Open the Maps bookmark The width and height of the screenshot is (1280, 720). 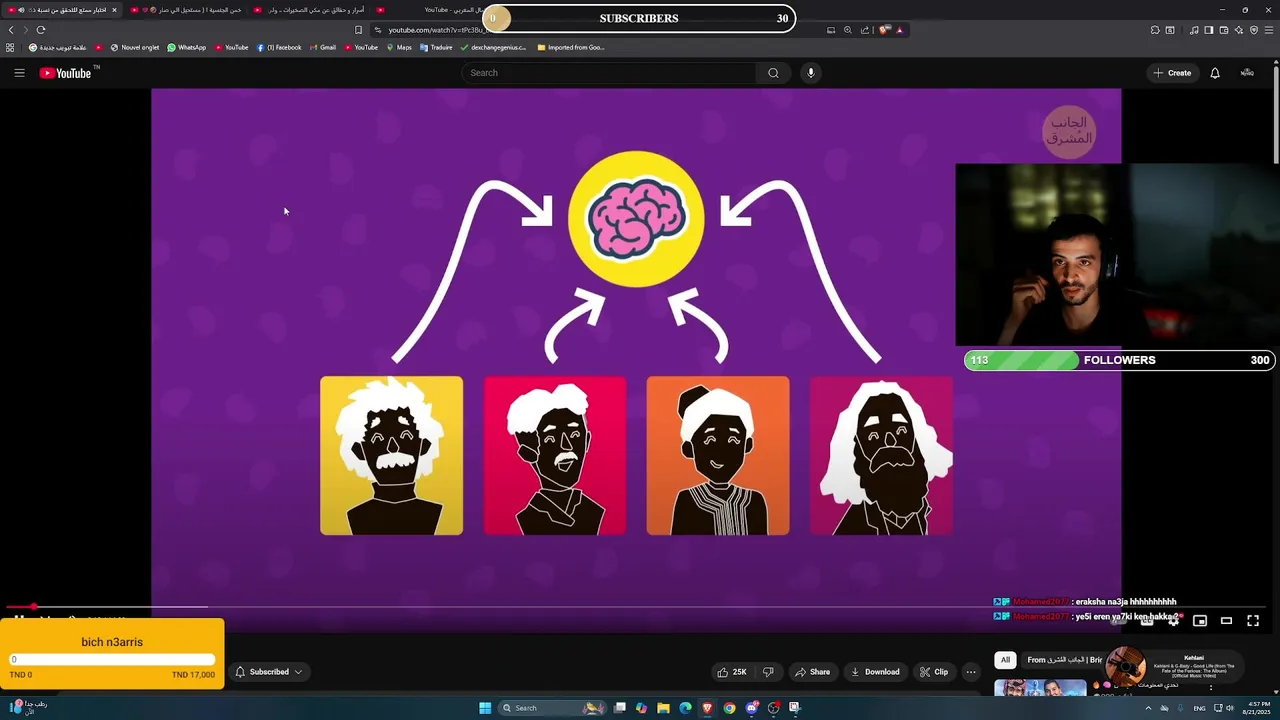[398, 47]
